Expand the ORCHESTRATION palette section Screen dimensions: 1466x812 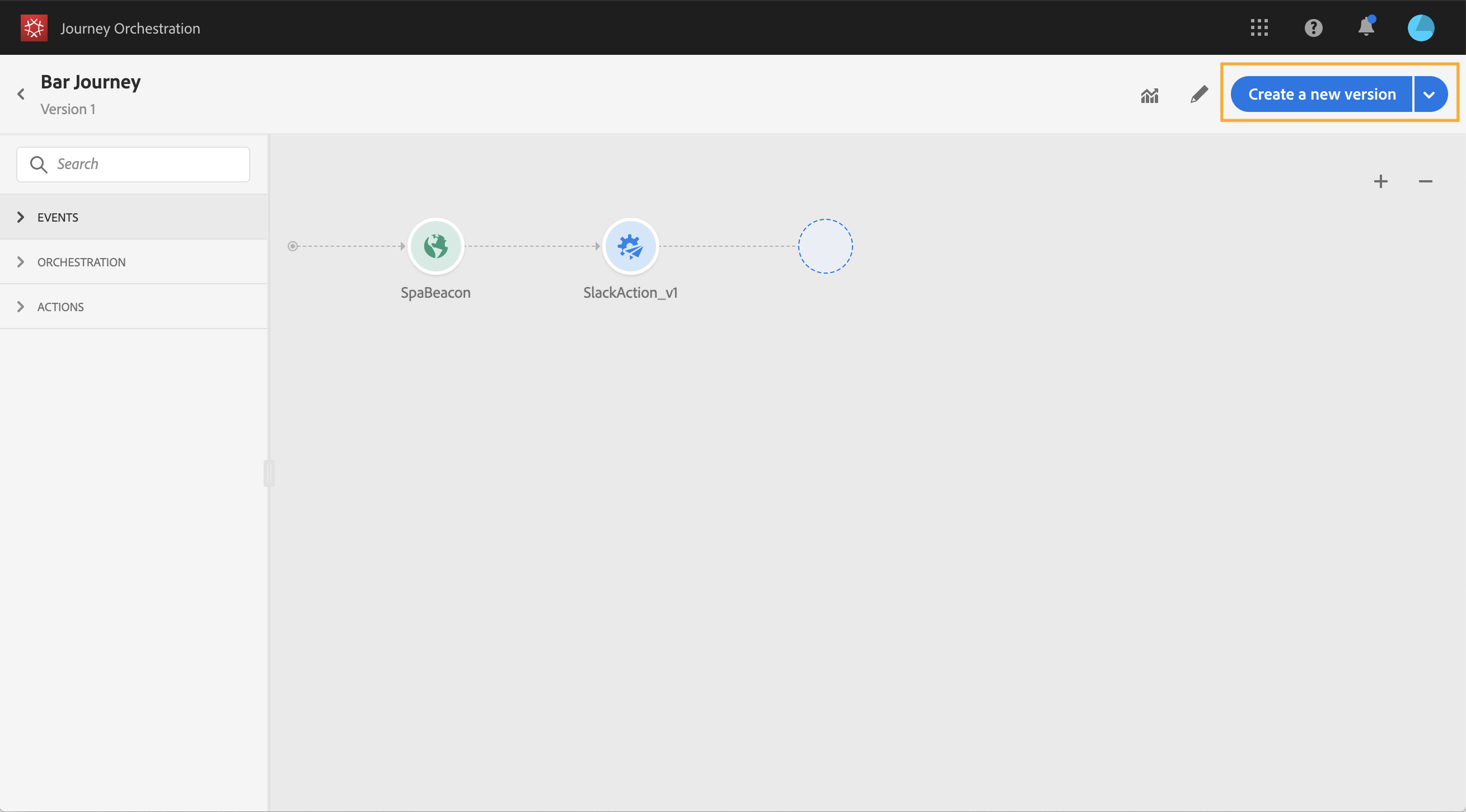click(x=134, y=262)
